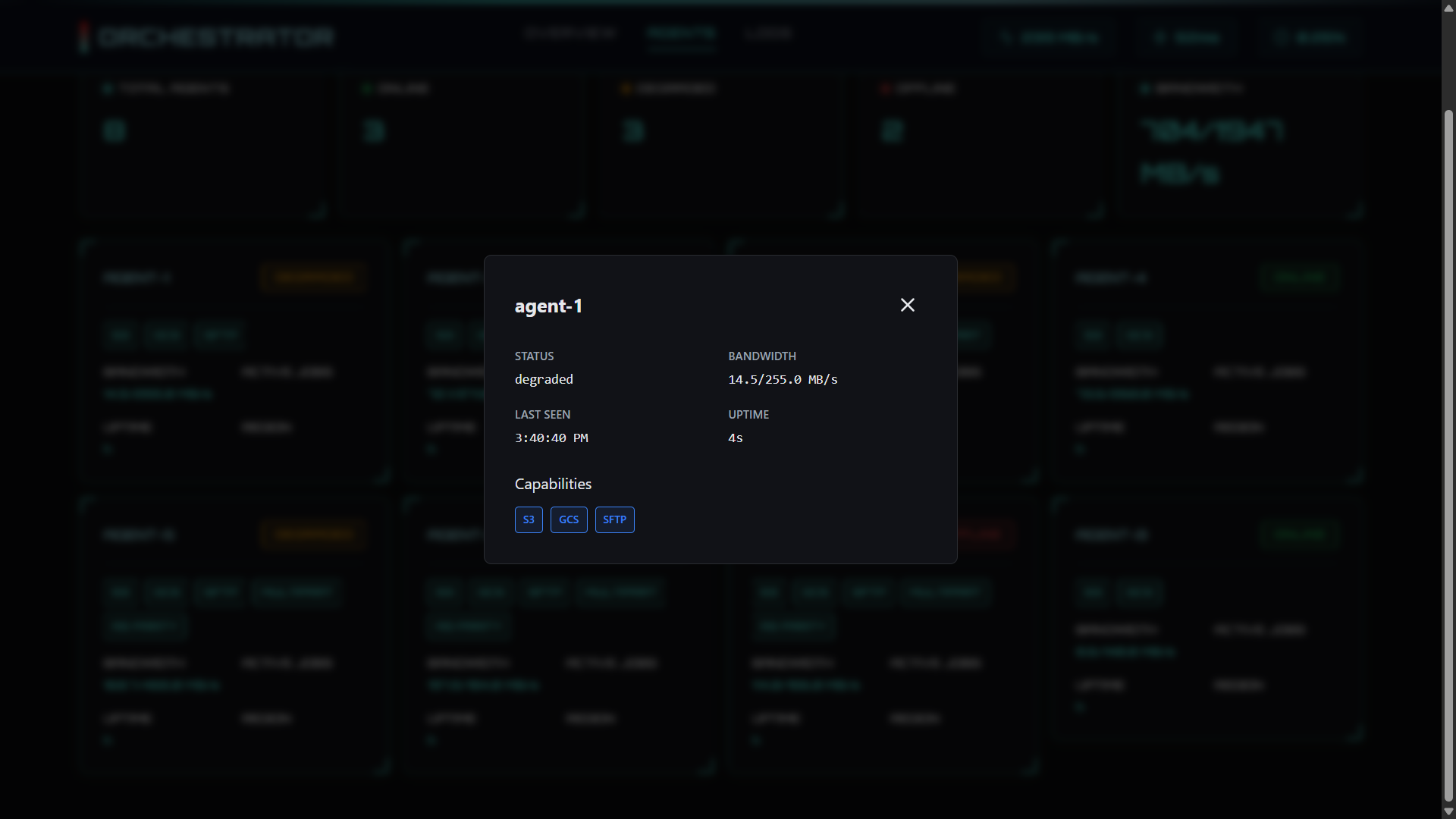Click the 14.5/255.0 MB/s bandwidth value
1456x819 pixels.
(x=783, y=379)
